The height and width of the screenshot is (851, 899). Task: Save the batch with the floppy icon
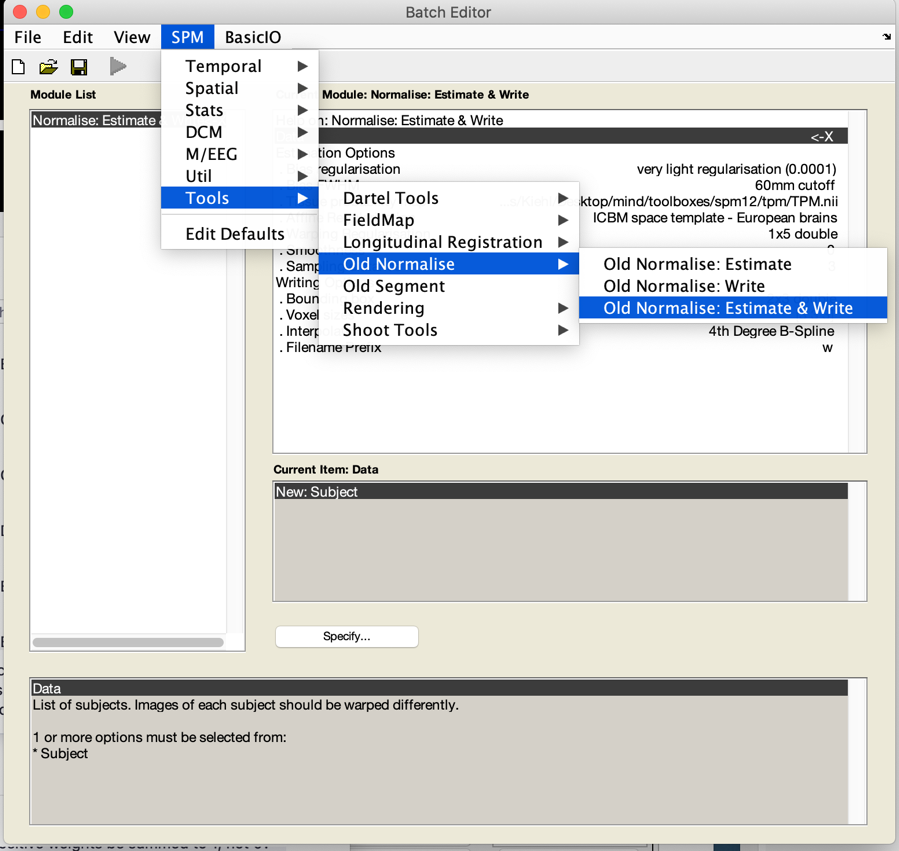(x=79, y=67)
